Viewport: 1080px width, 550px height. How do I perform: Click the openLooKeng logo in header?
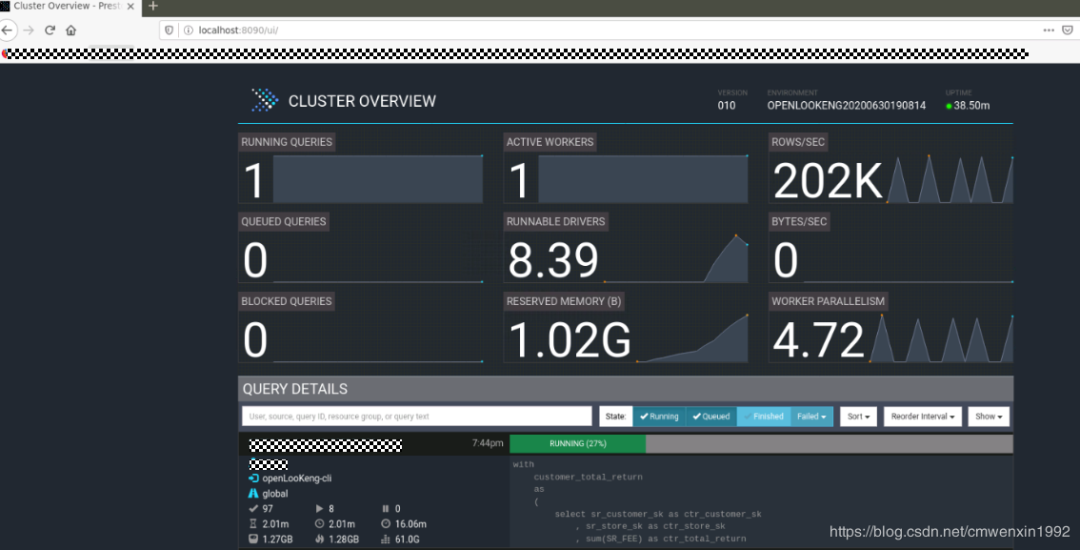click(264, 101)
